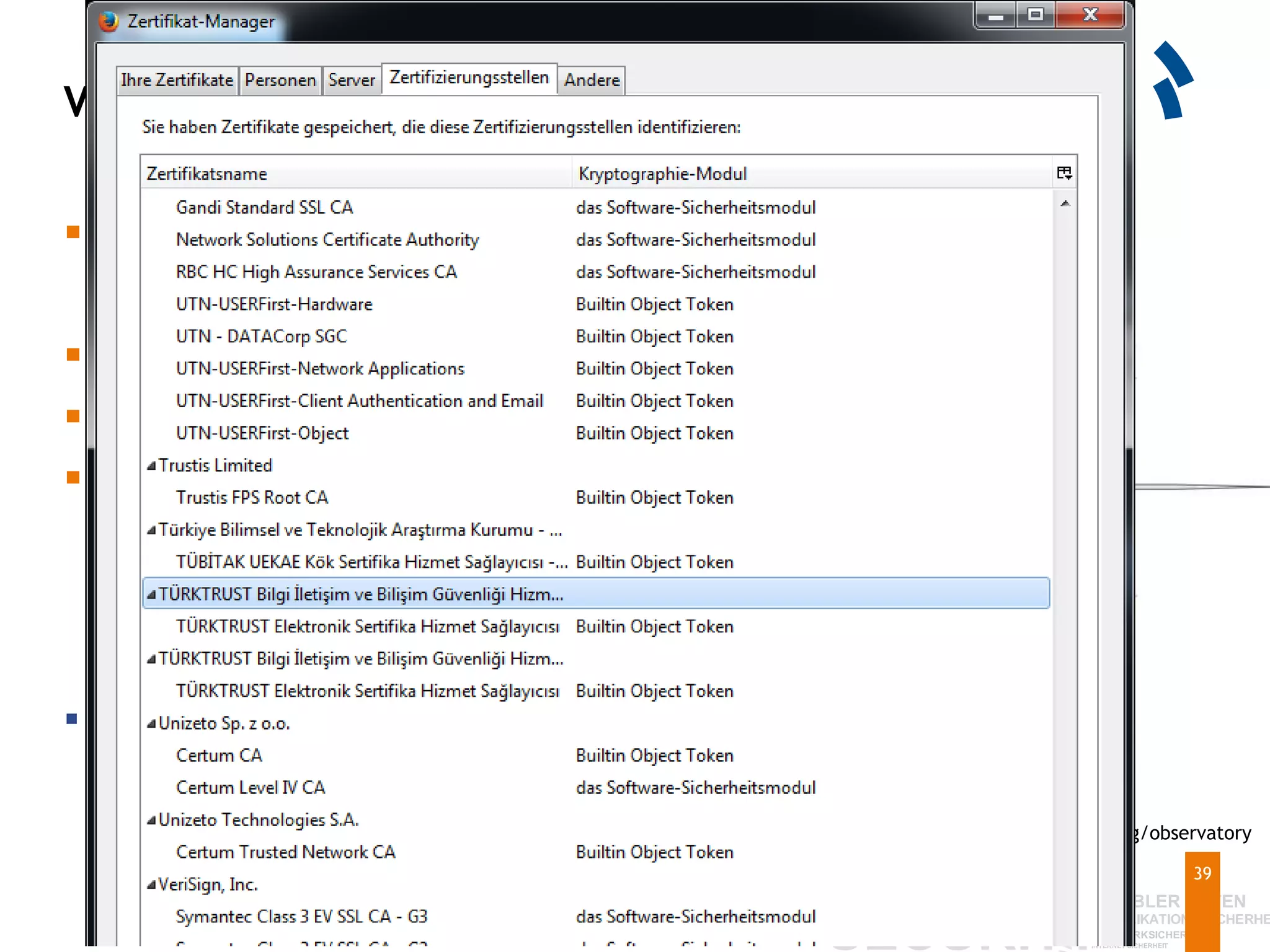1270x952 pixels.
Task: Select the UTN-USERFirst-Hardware entry
Action: point(274,304)
